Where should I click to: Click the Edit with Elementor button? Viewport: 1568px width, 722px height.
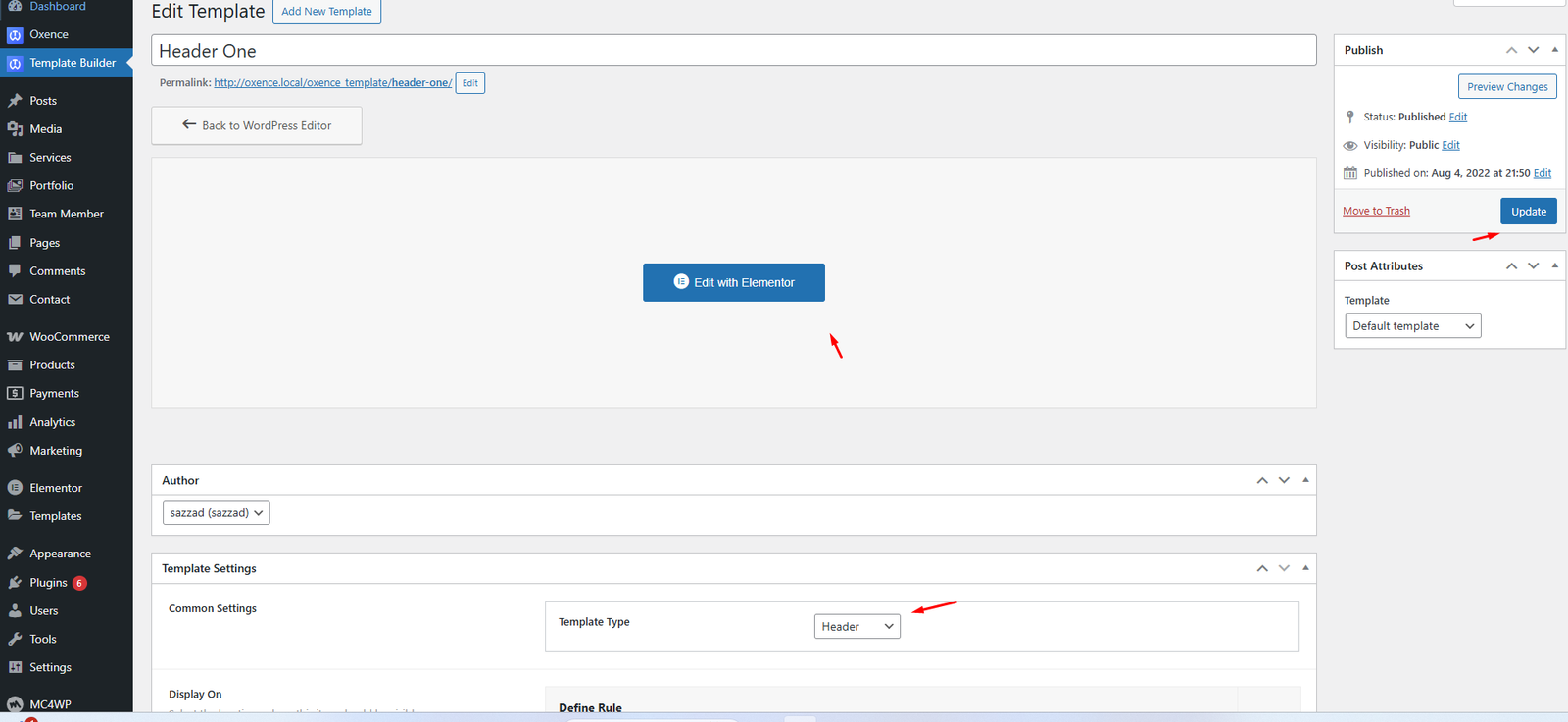(x=733, y=282)
